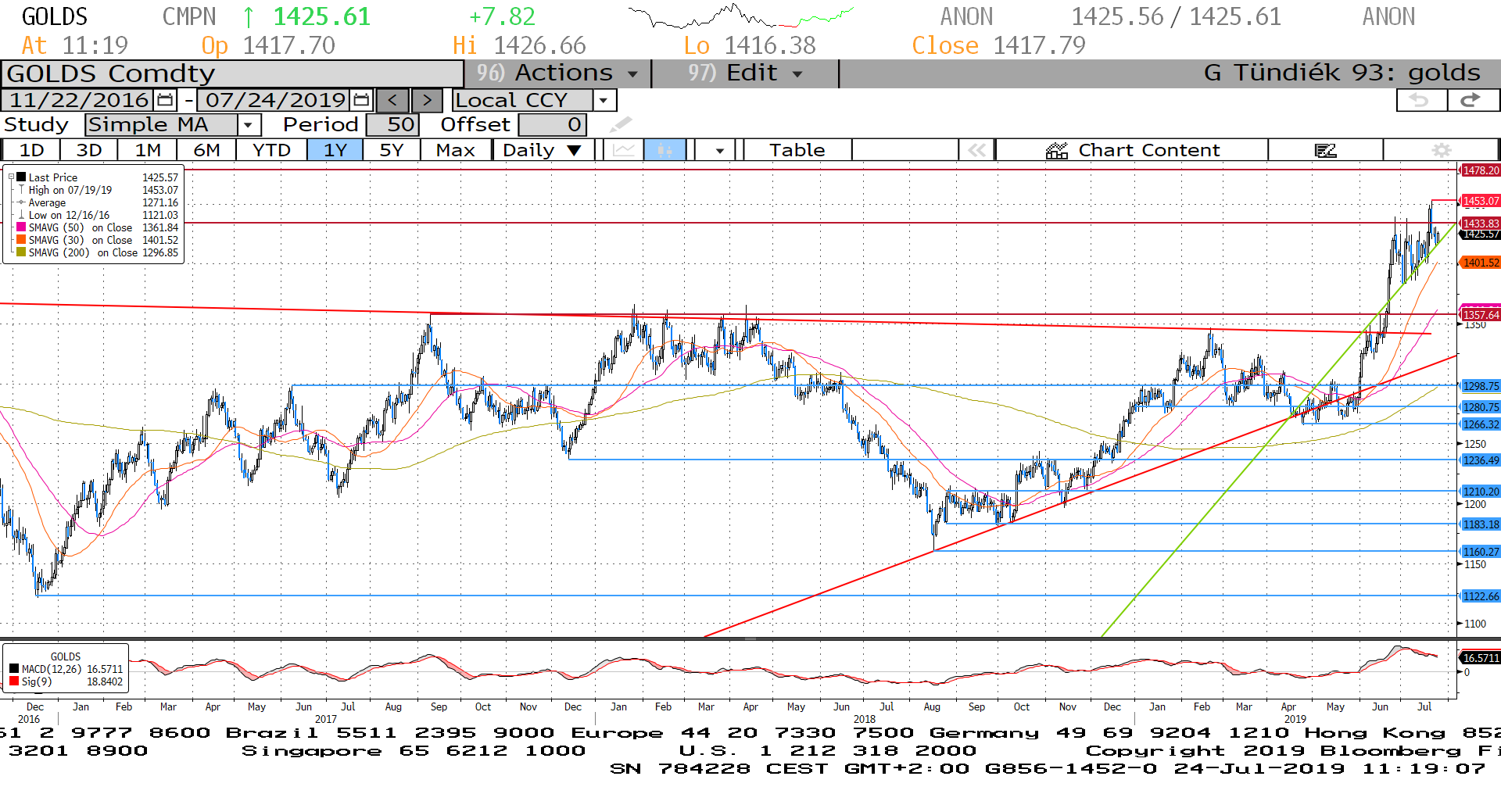The height and width of the screenshot is (812, 1501).
Task: Click the redo arrow button
Action: tap(1472, 100)
